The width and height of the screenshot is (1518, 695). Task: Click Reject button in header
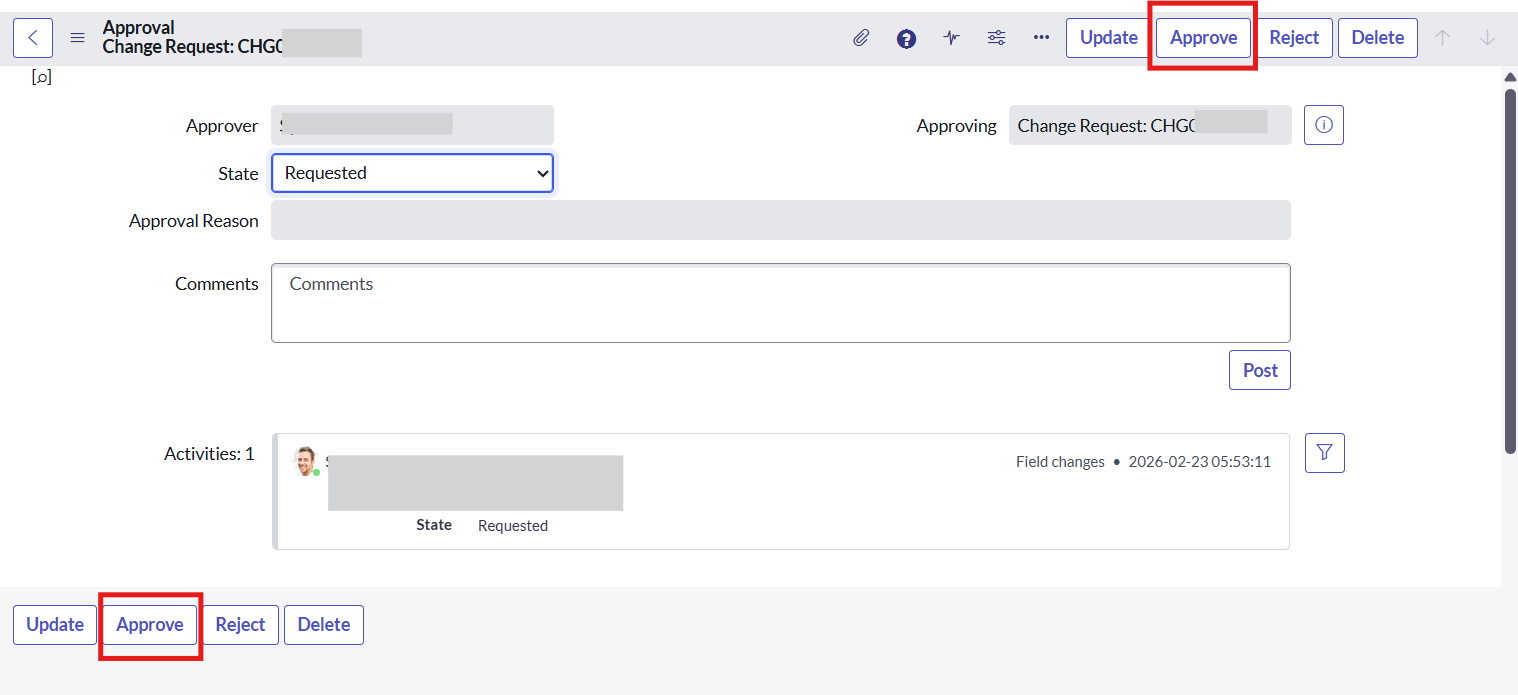click(x=1294, y=38)
